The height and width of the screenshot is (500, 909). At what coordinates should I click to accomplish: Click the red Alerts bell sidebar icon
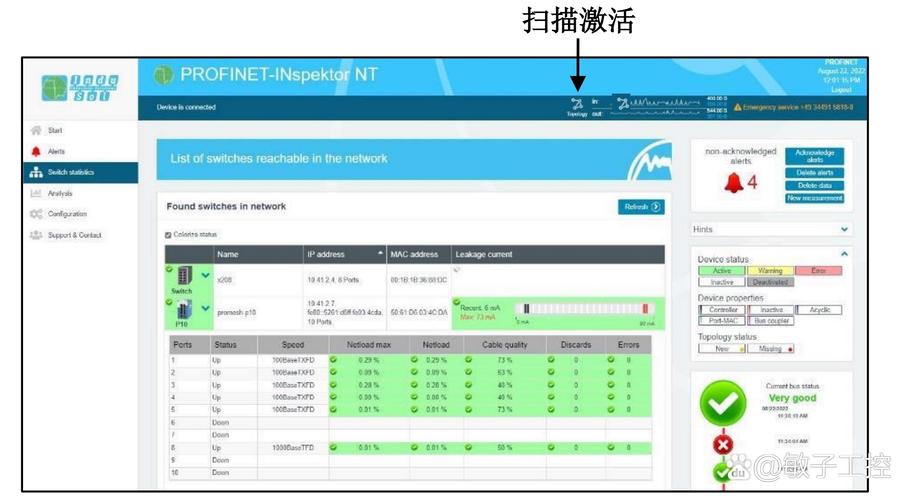click(x=36, y=151)
